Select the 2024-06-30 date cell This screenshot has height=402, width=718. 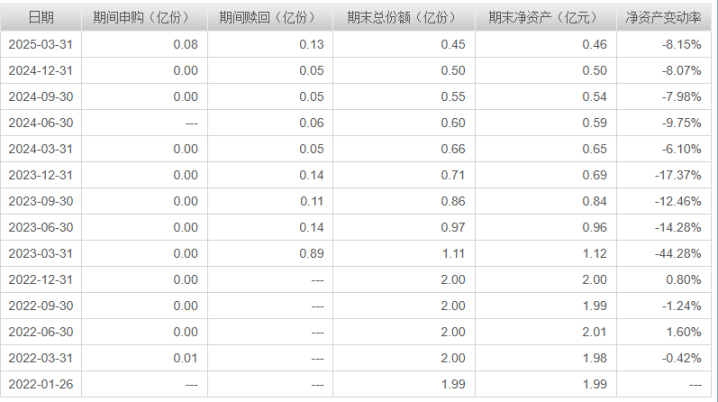pos(41,123)
